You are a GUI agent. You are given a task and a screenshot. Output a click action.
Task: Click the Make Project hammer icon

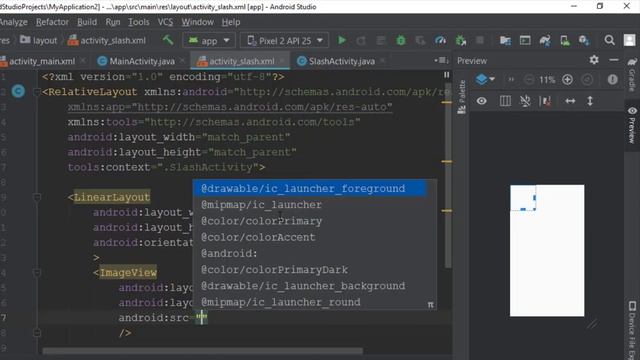[168, 40]
